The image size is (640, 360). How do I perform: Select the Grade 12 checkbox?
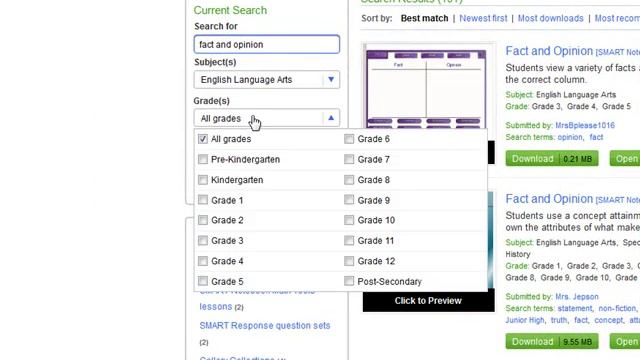click(349, 260)
